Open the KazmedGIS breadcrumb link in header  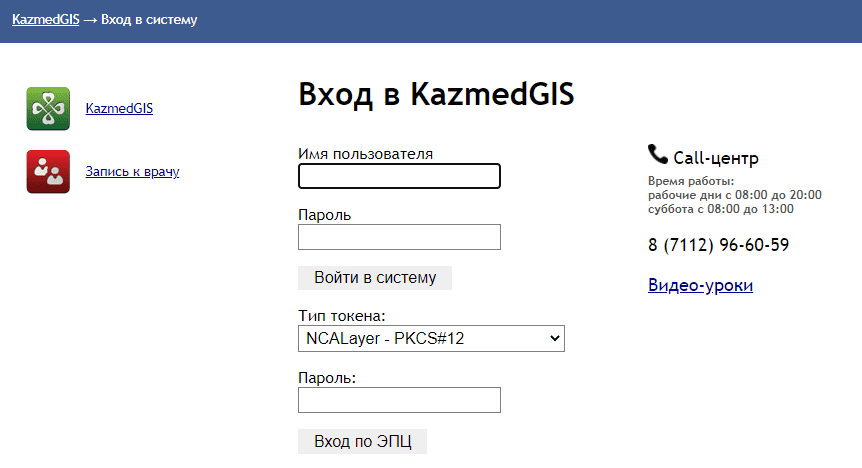click(45, 19)
